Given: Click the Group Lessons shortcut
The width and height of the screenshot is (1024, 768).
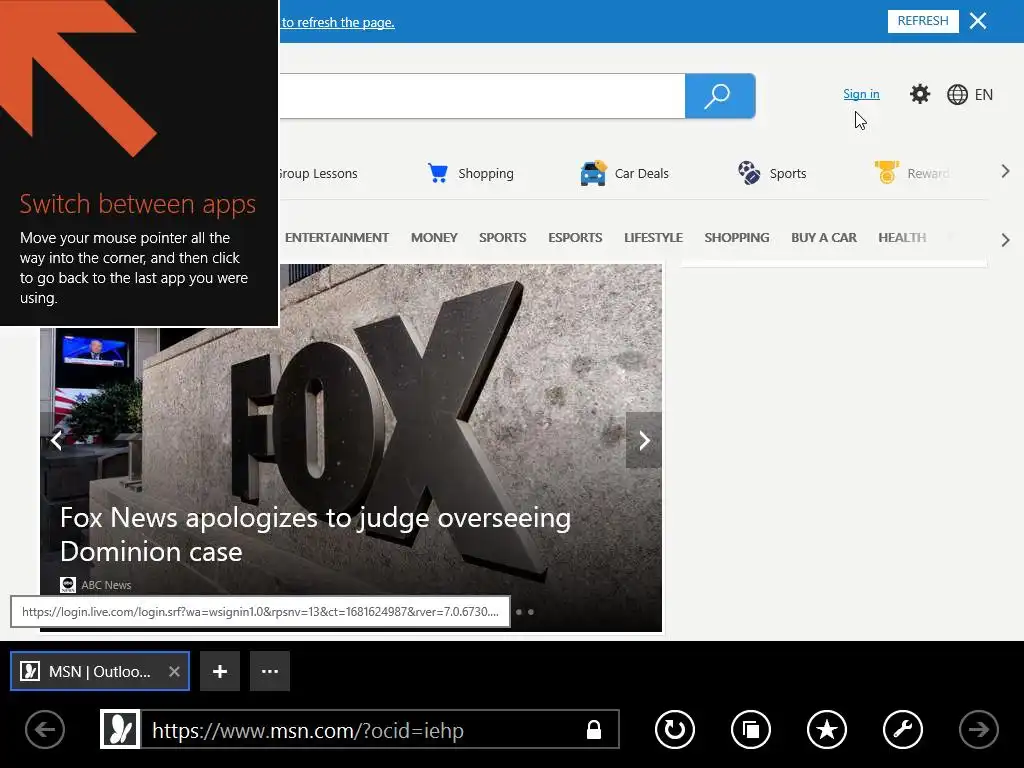Looking at the screenshot, I should pos(317,174).
